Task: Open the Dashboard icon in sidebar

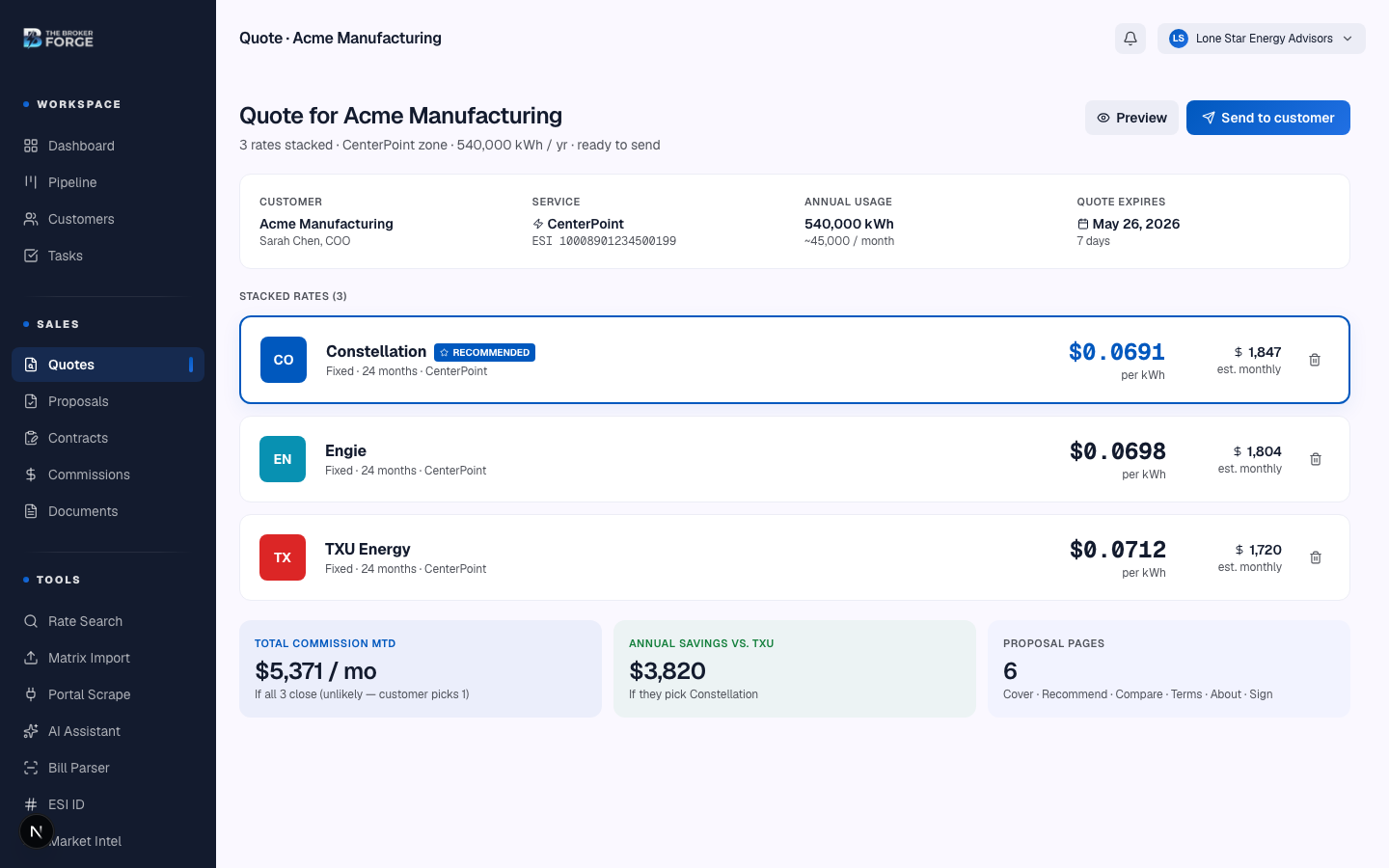Action: click(x=31, y=146)
